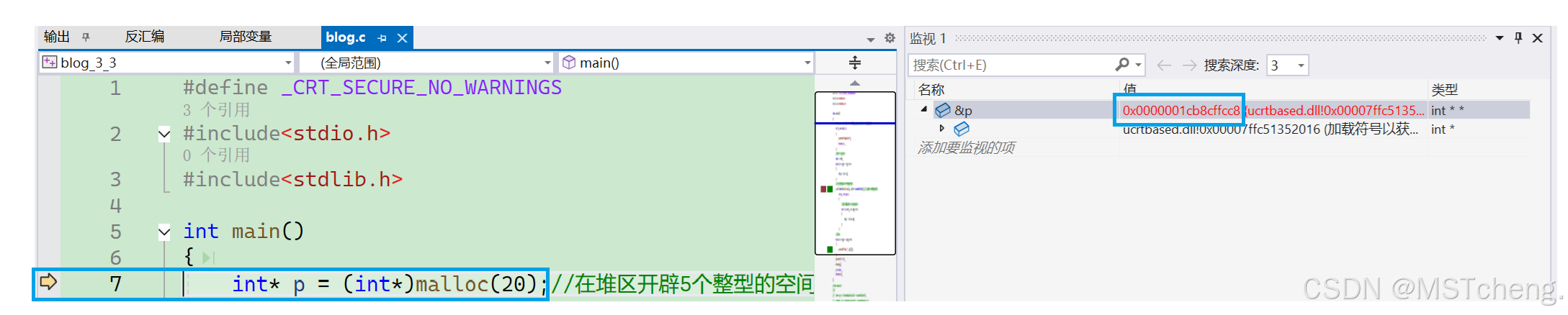1568x315 pixels.
Task: Toggle pin on the blog.c tab
Action: click(382, 38)
